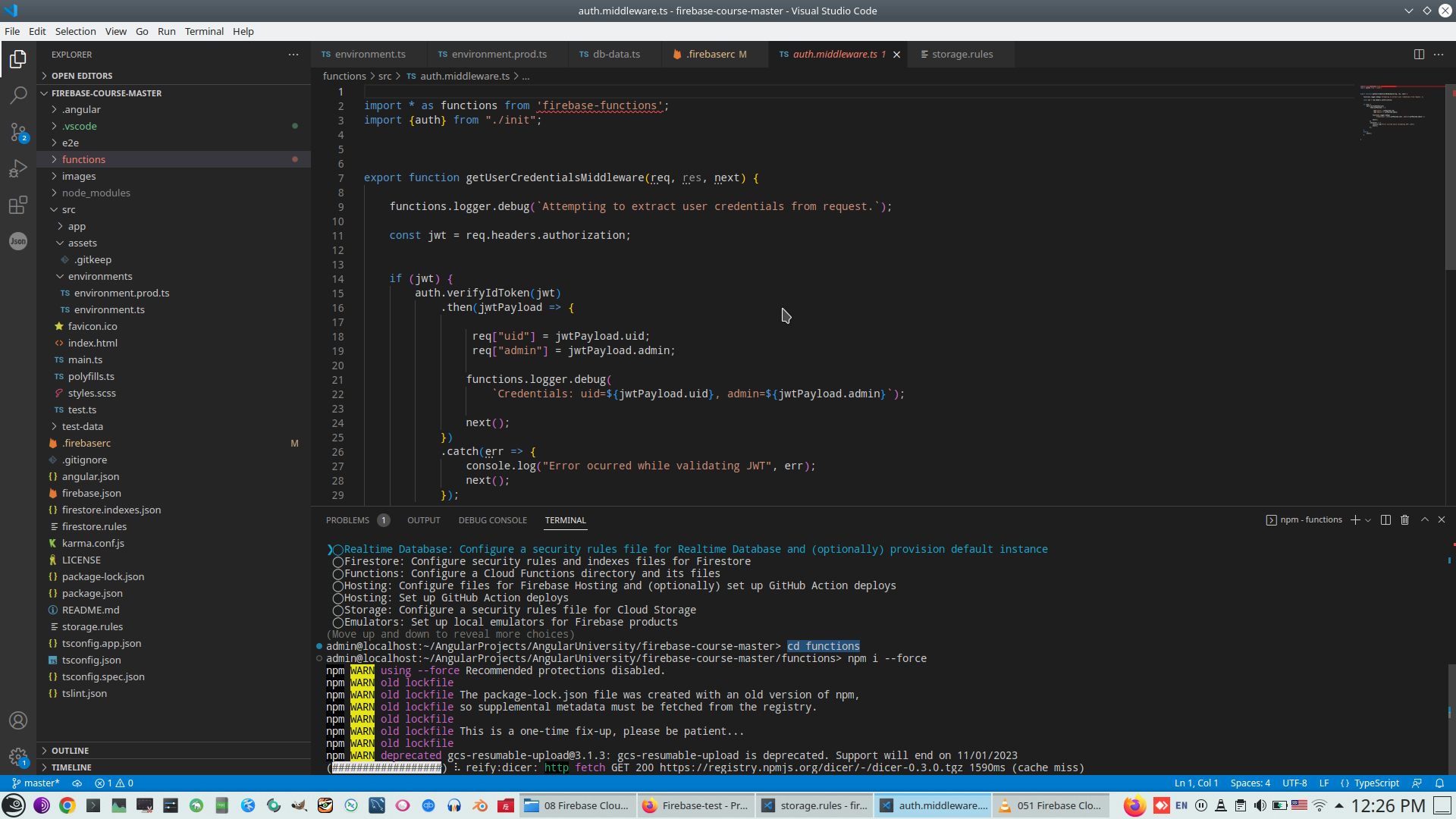
Task: Click TypeScript language mode in status bar
Action: [1376, 783]
